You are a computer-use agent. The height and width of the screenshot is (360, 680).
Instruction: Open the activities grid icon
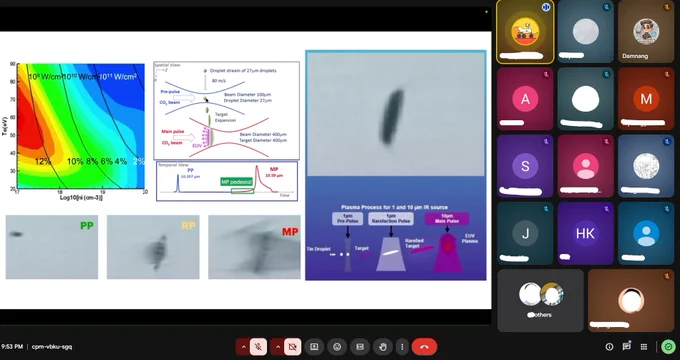point(644,347)
